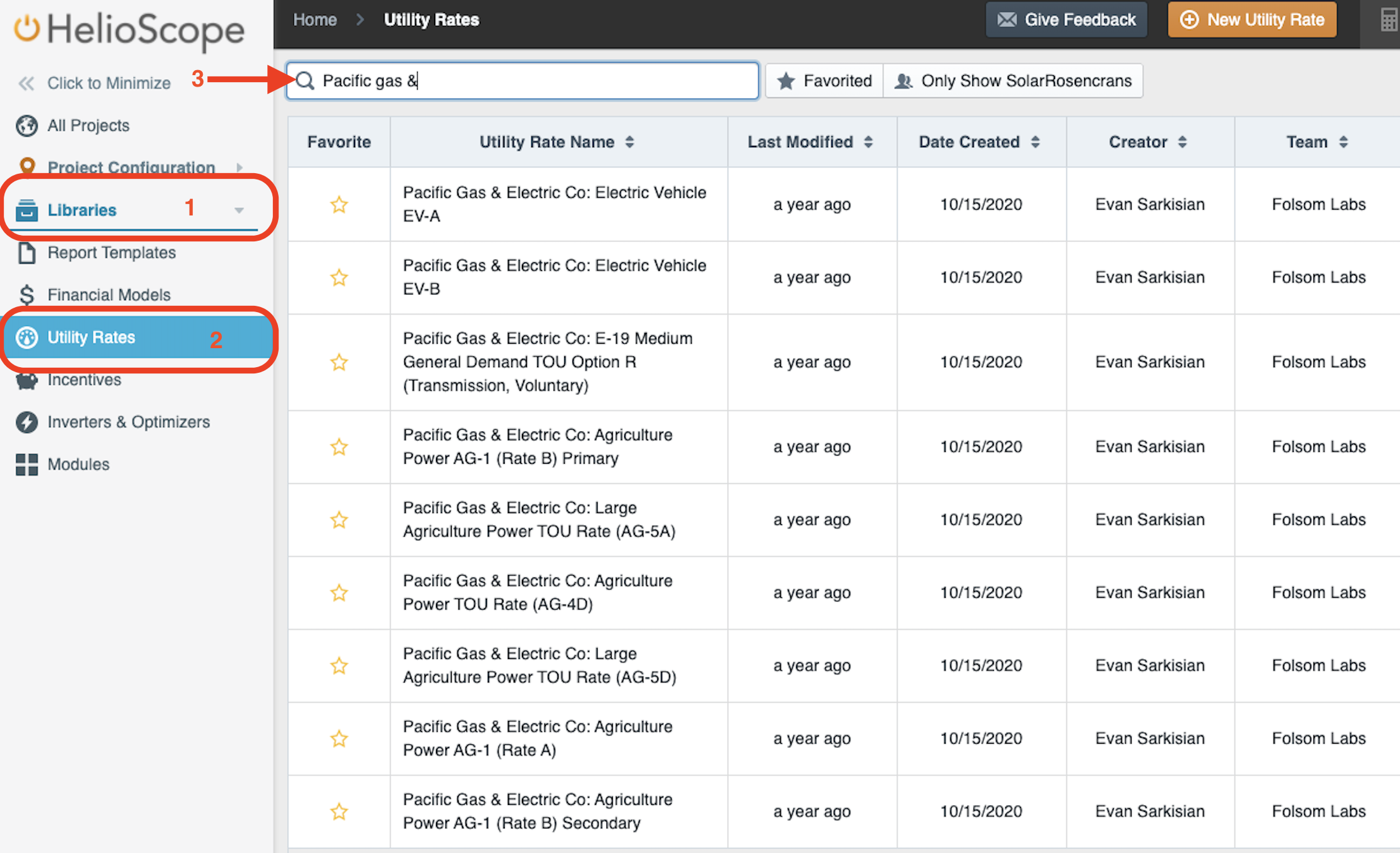This screenshot has width=1400, height=853.
Task: Click the Financial Models dollar icon
Action: [x=27, y=295]
